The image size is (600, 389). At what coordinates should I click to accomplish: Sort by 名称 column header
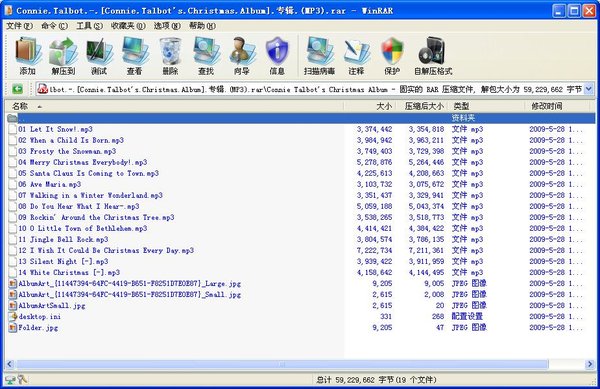tap(174, 106)
